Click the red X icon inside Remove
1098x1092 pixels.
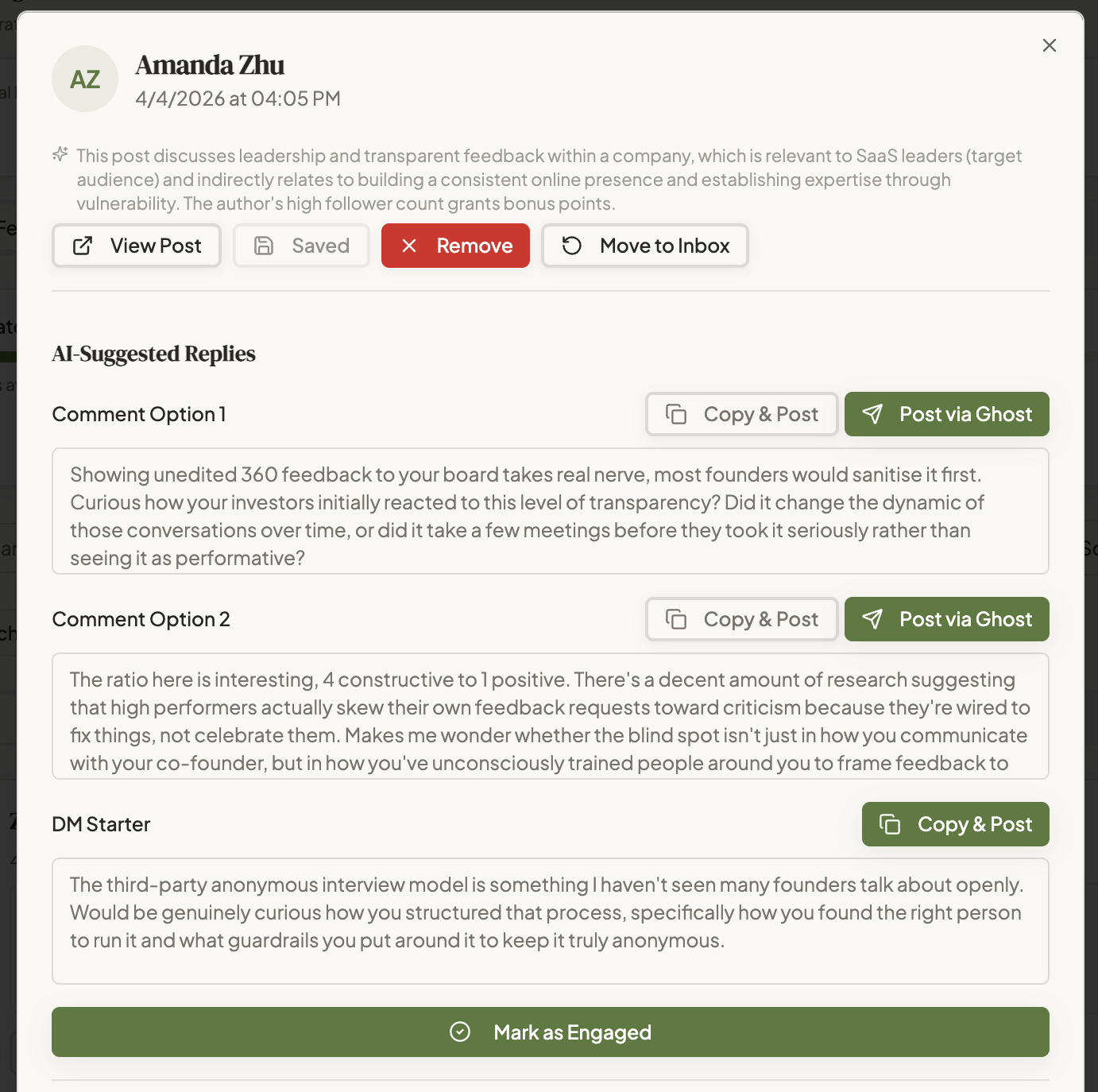click(409, 246)
